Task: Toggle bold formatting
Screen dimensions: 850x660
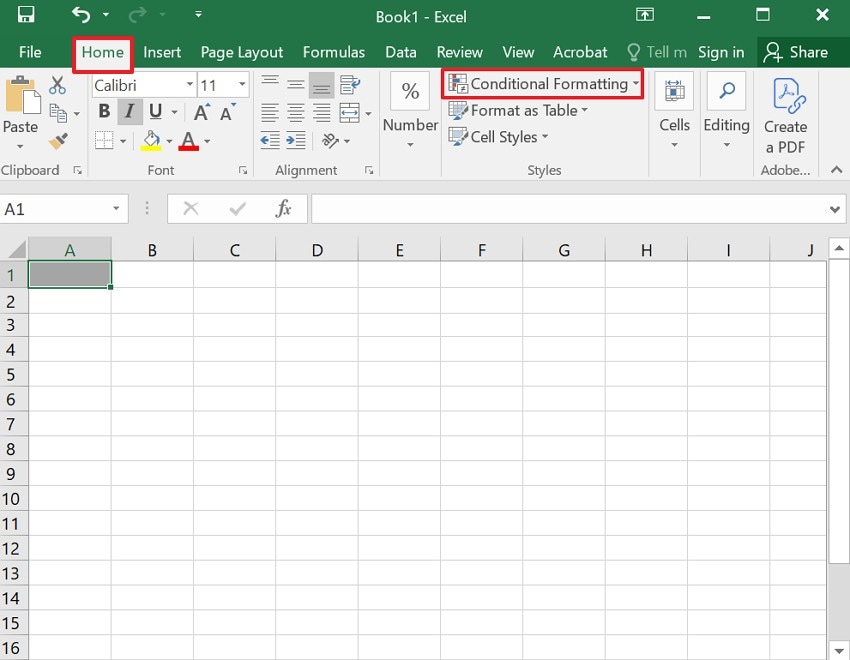Action: click(103, 111)
